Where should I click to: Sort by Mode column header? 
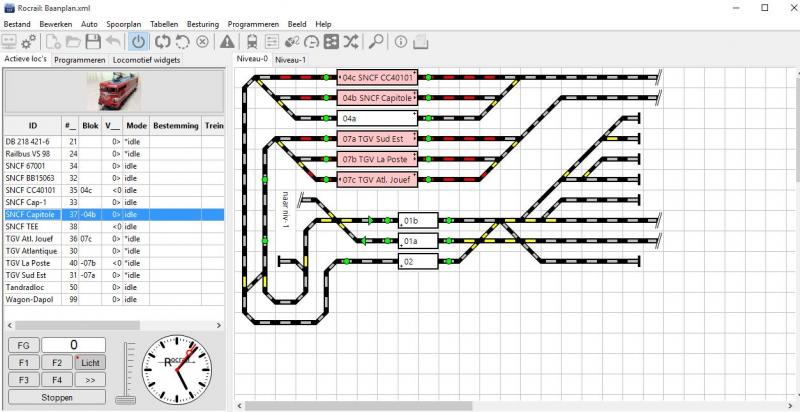pyautogui.click(x=136, y=125)
